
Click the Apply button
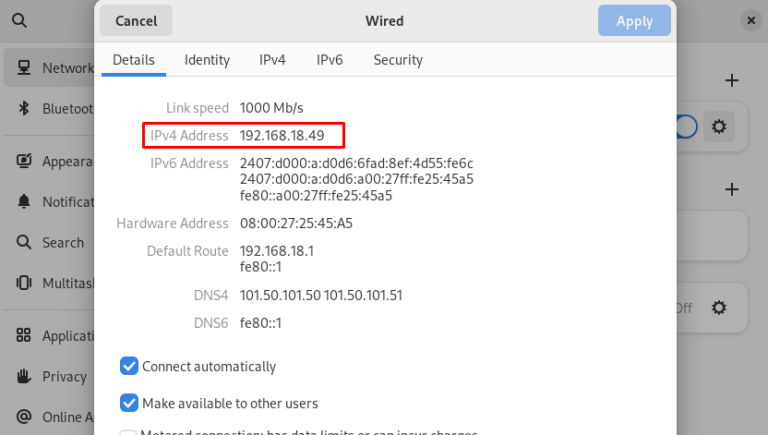pos(634,20)
